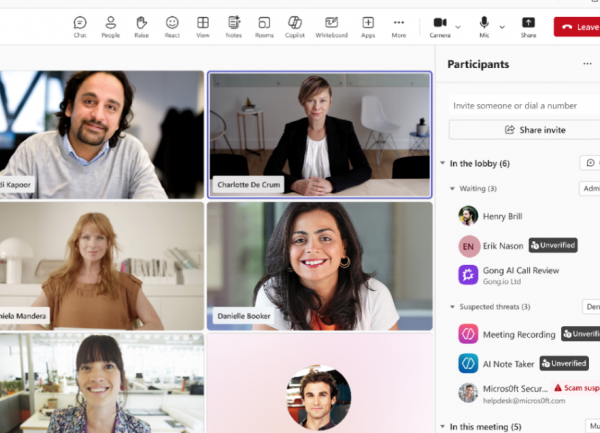600x433 pixels.
Task: Open the Chat panel
Action: (80, 27)
